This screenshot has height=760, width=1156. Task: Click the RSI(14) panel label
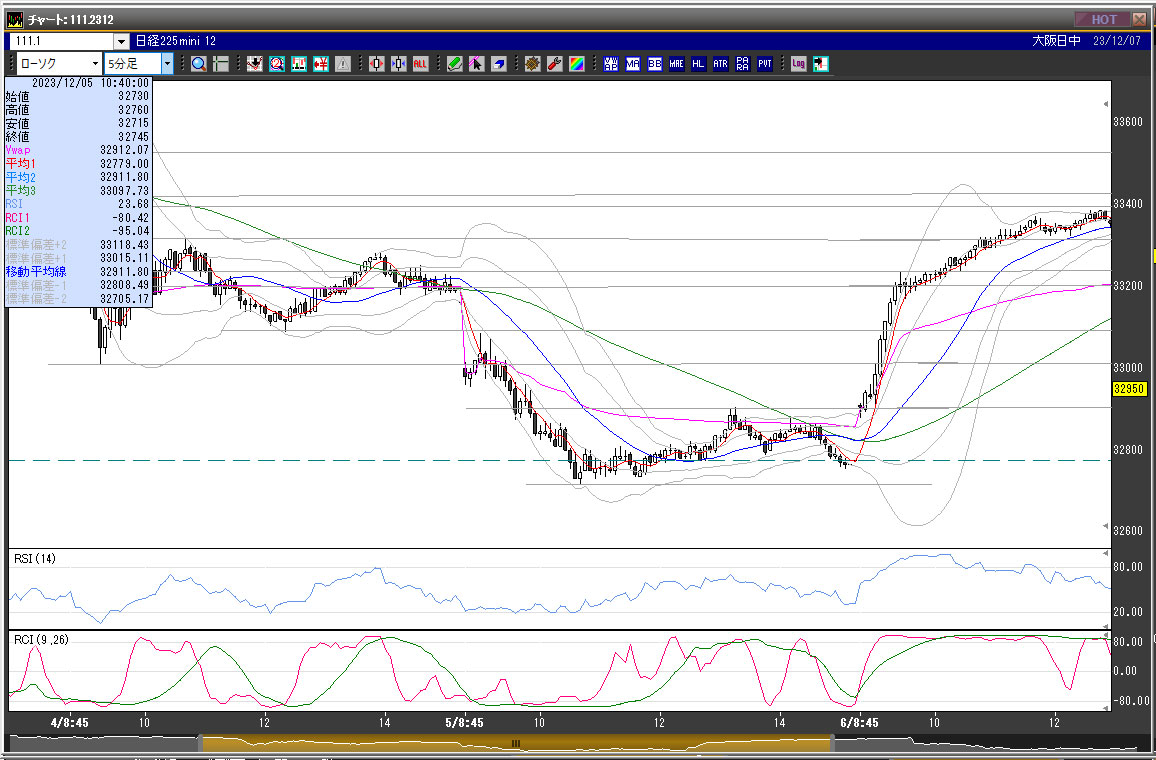pyautogui.click(x=35, y=559)
